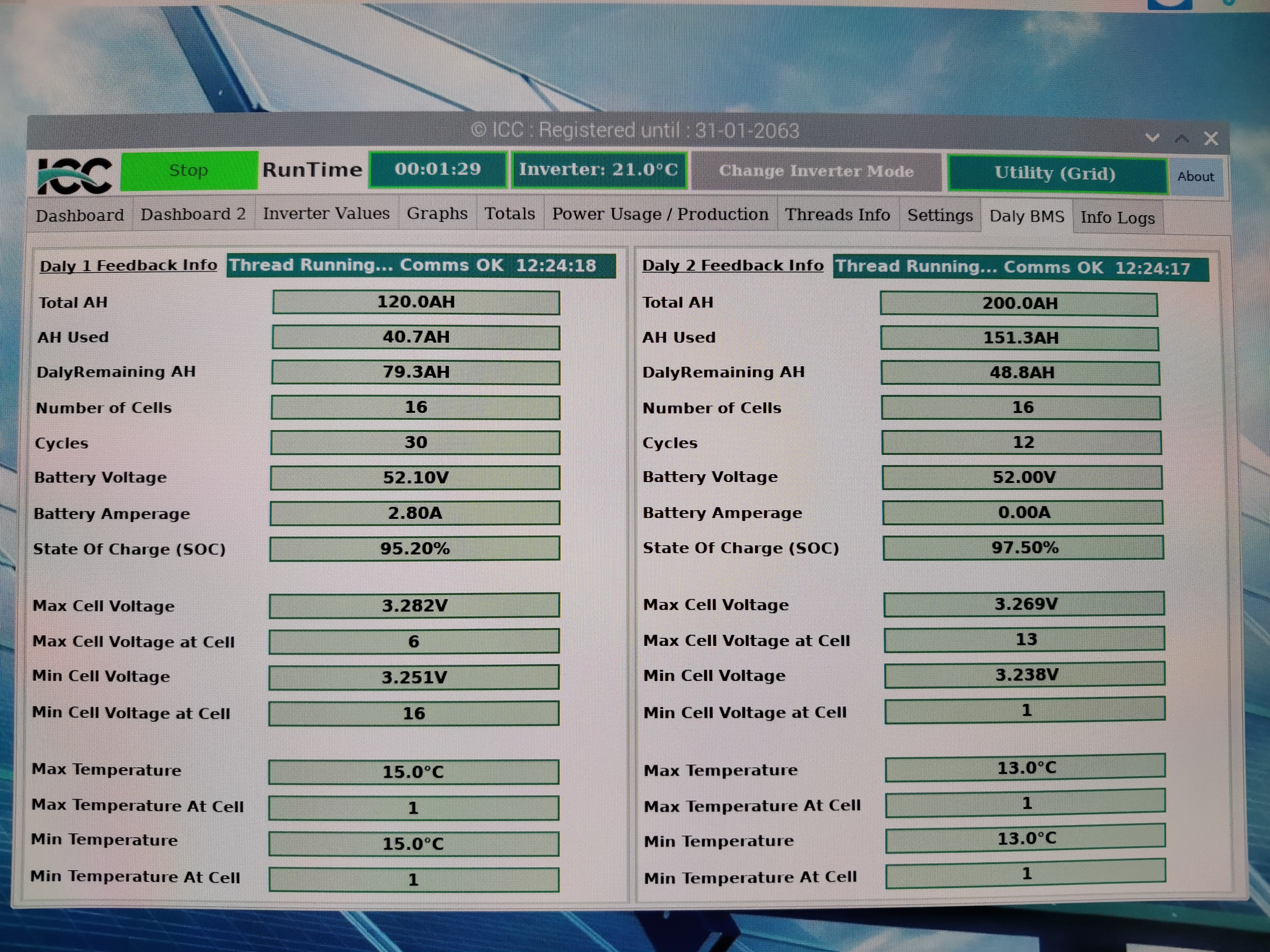The width and height of the screenshot is (1270, 952).
Task: Select the Inverter Values tab
Action: (x=326, y=214)
